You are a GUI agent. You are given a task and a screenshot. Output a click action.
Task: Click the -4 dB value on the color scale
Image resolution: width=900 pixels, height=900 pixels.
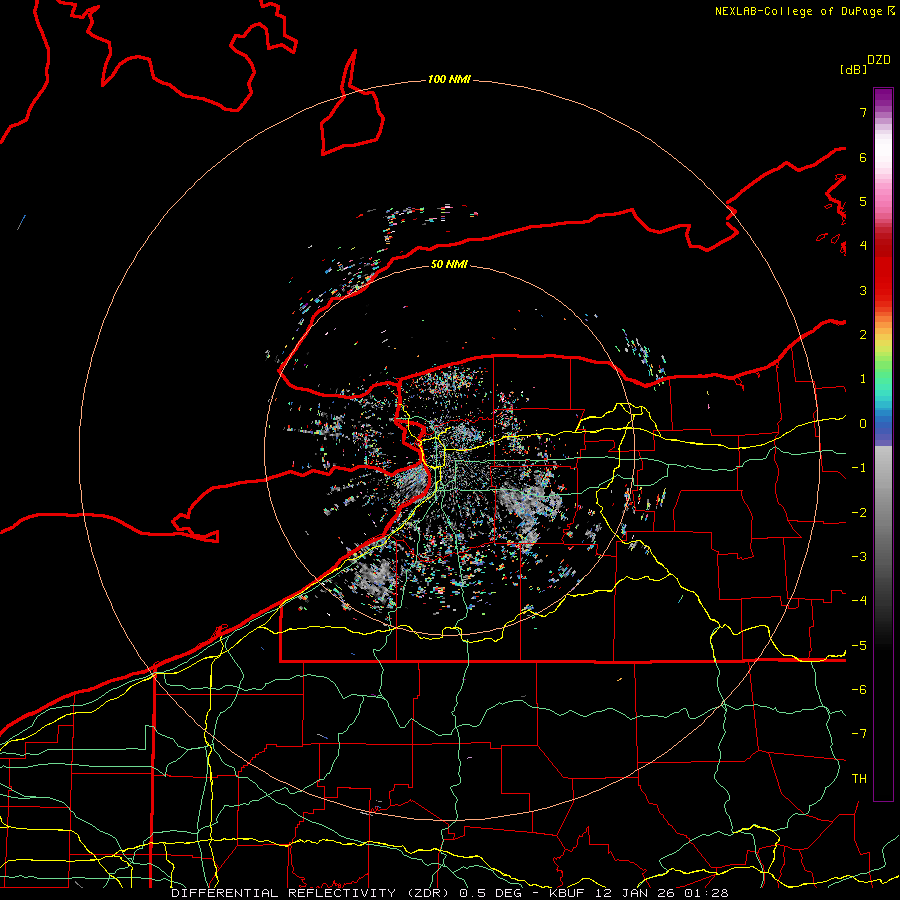pos(859,601)
